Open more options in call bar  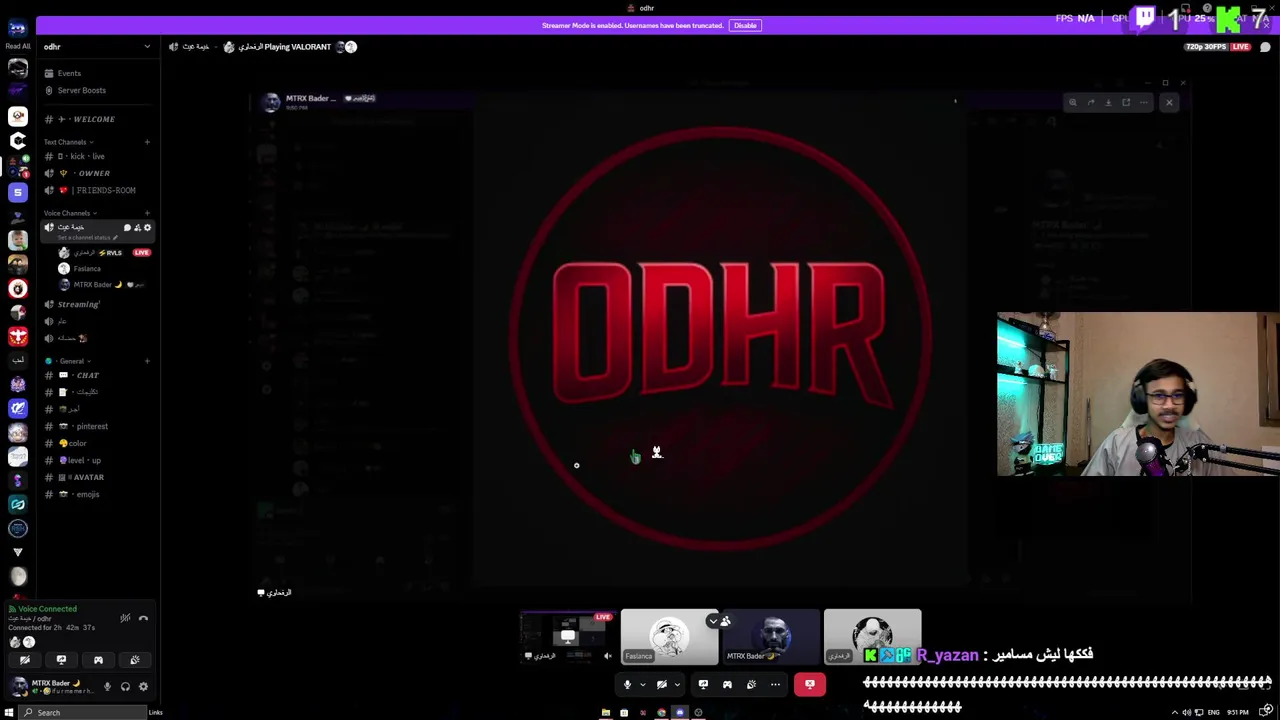pyautogui.click(x=775, y=685)
